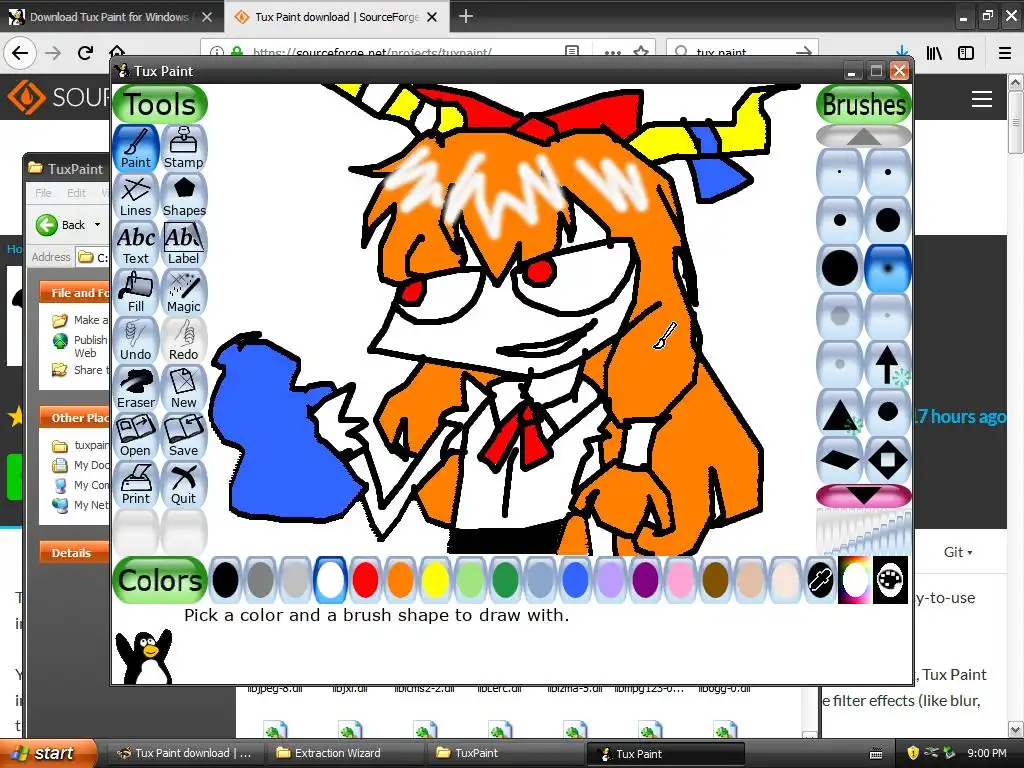Start a New drawing
Viewport: 1024px width, 768px height.
point(184,389)
